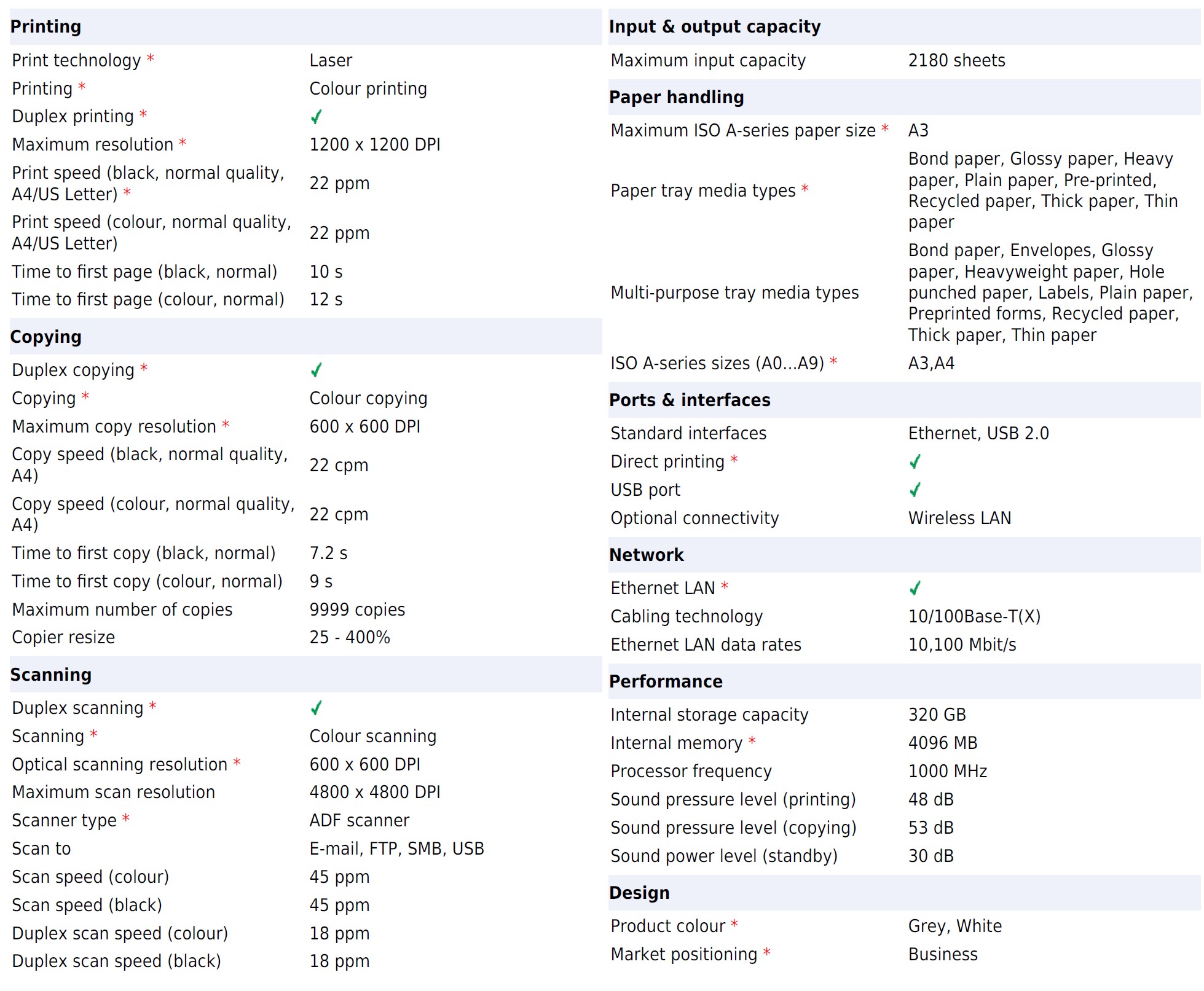1204x991 pixels.
Task: Click the red asterisk after Print technology
Action: pos(150,59)
